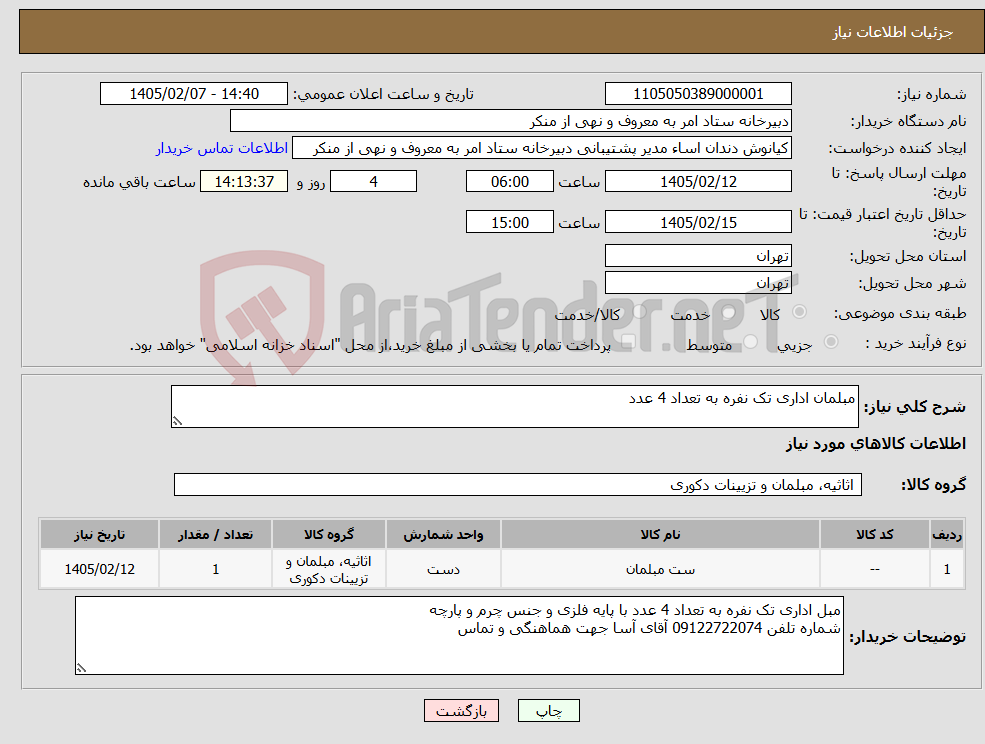Click the کد کالا column header
985x744 pixels.
[x=874, y=534]
